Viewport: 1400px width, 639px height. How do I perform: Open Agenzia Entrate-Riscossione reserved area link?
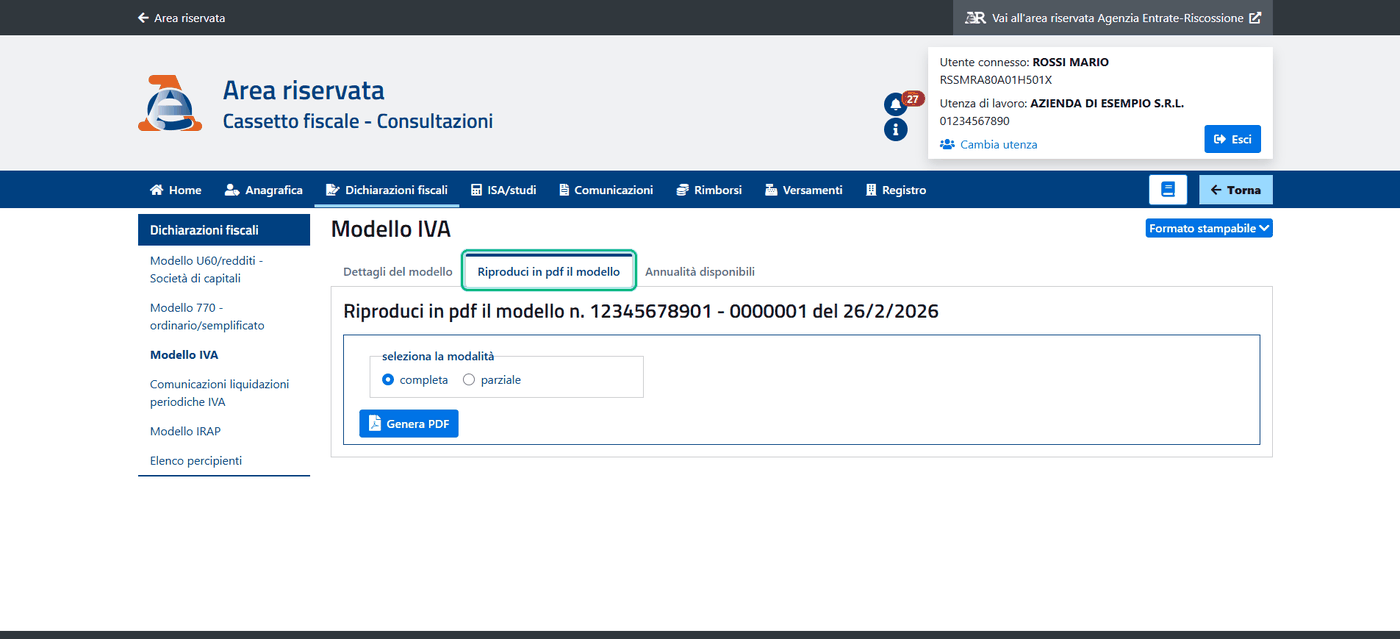click(1113, 18)
